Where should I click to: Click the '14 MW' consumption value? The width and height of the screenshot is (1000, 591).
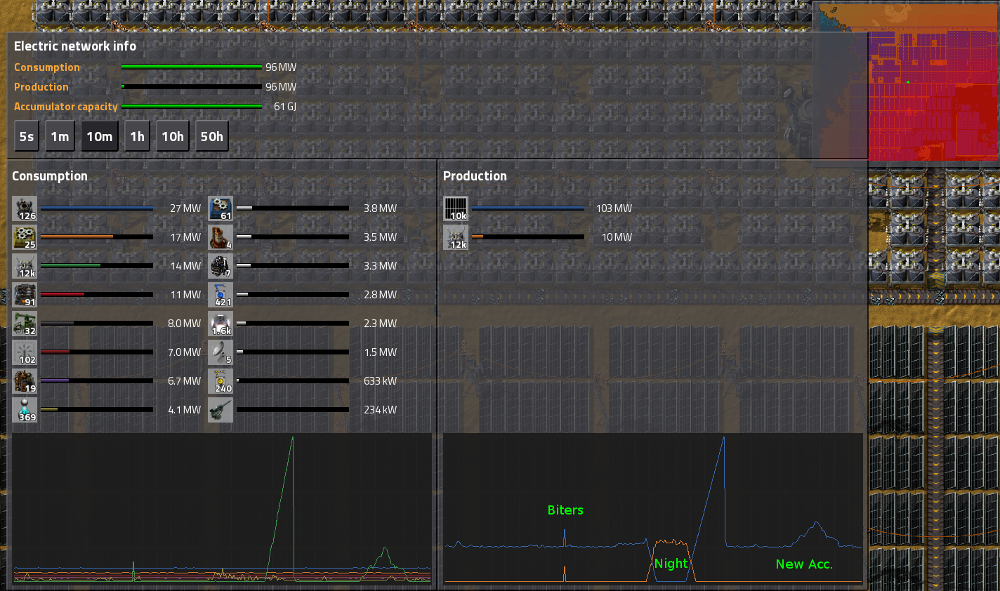pos(186,266)
